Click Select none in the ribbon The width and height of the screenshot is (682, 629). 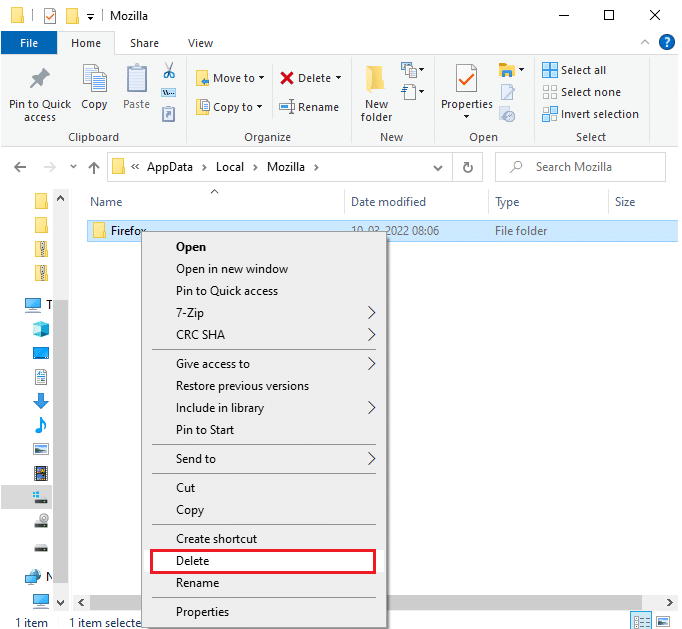pyautogui.click(x=582, y=92)
